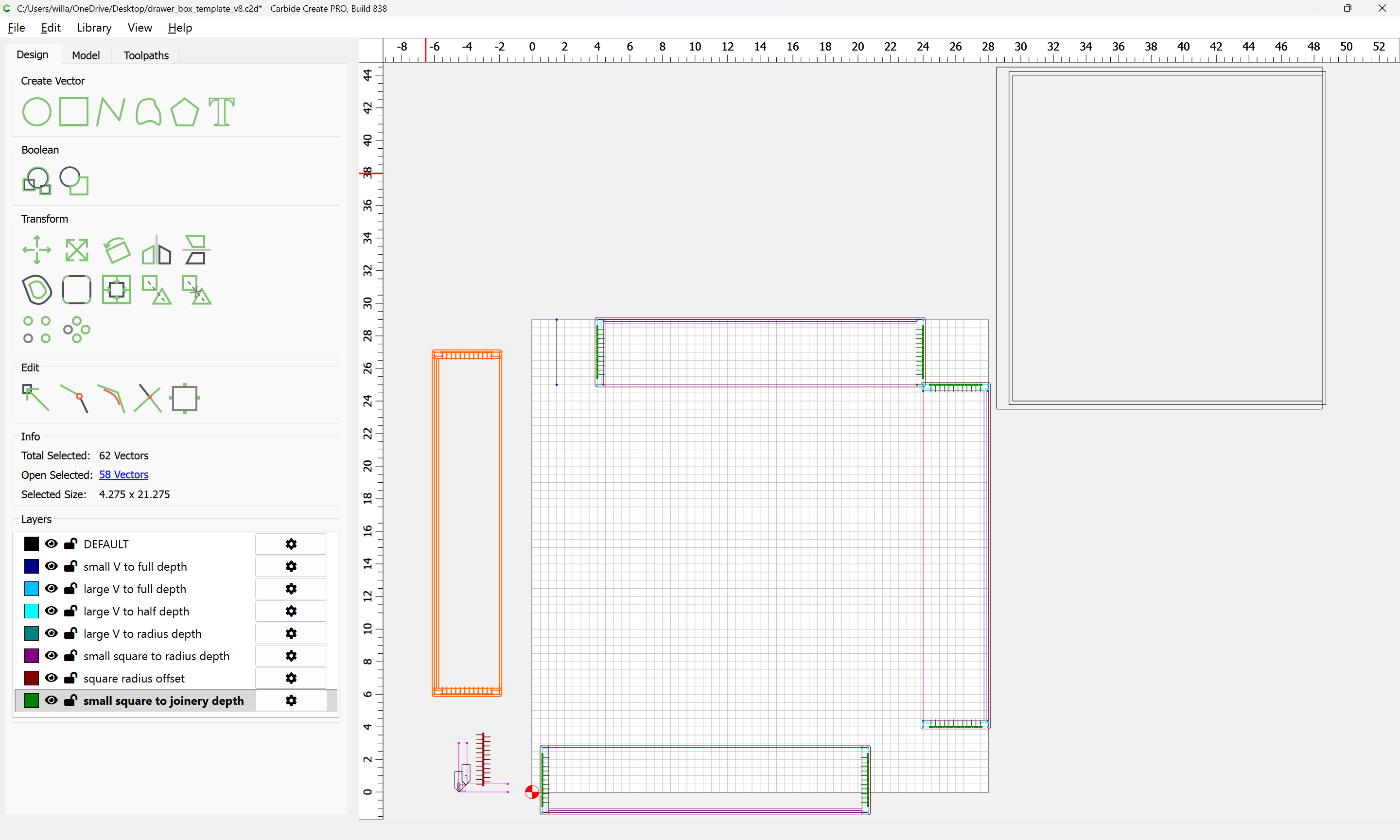Click the Trim vectors scissors icon
Image resolution: width=1400 pixels, height=840 pixels.
[148, 398]
